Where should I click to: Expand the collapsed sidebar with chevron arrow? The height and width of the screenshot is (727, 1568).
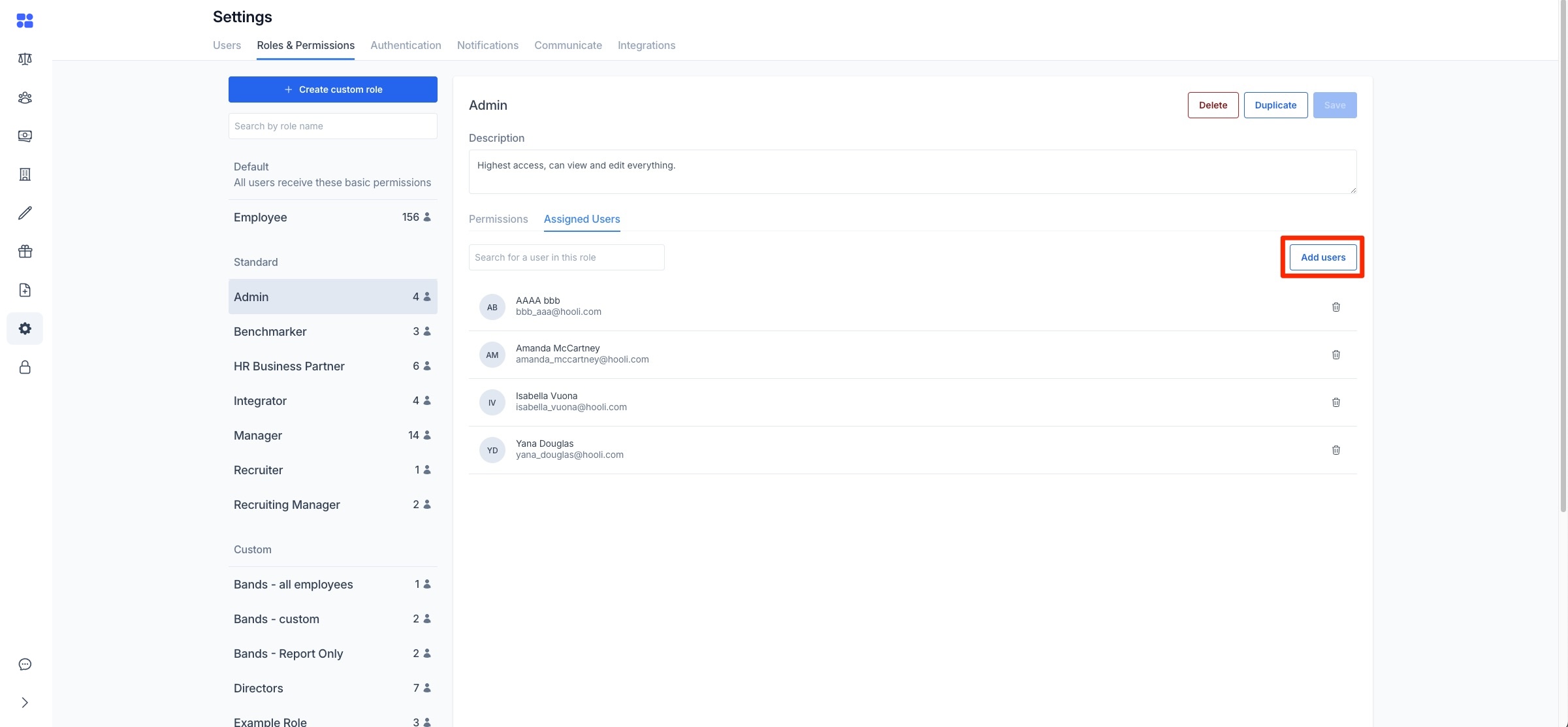[25, 702]
